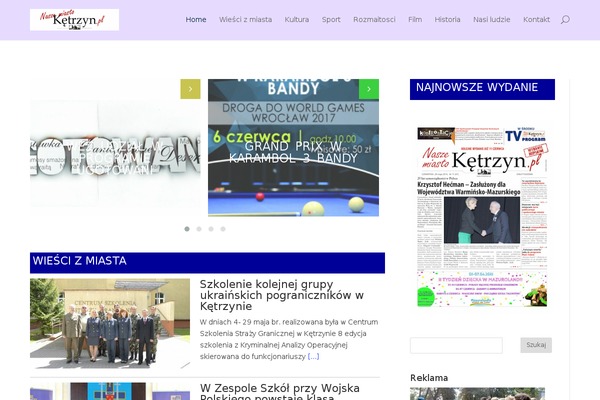Click the Reklama advertisement image
The image size is (600, 400).
click(477, 394)
